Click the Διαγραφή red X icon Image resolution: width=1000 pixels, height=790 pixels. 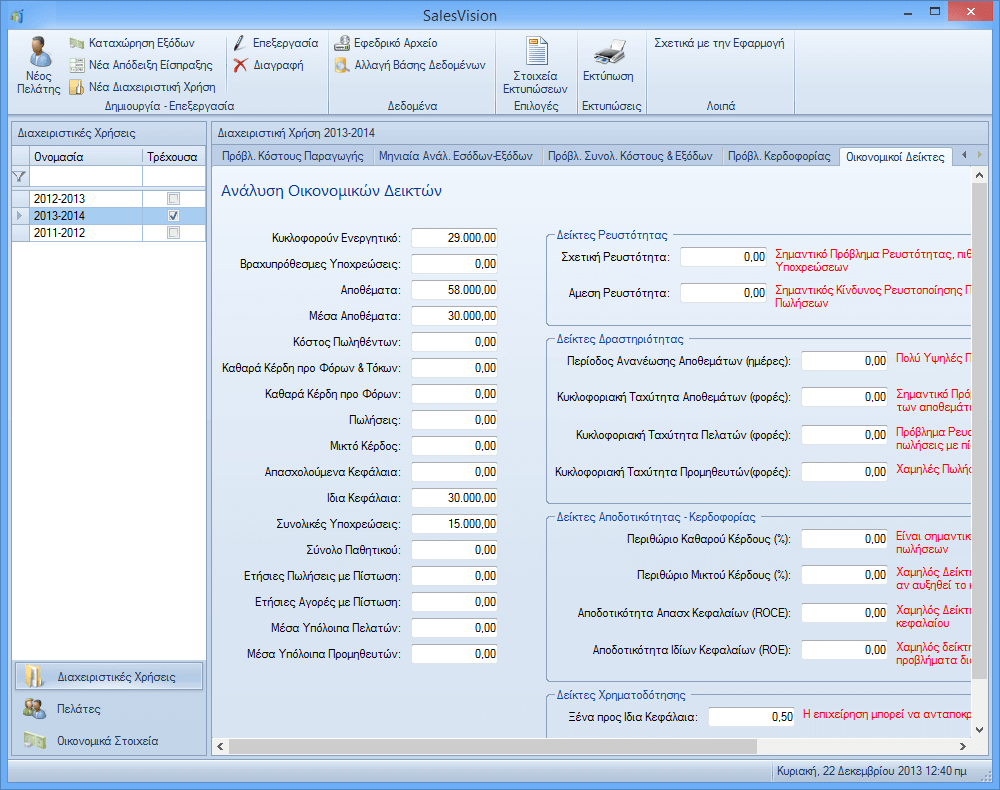239,65
